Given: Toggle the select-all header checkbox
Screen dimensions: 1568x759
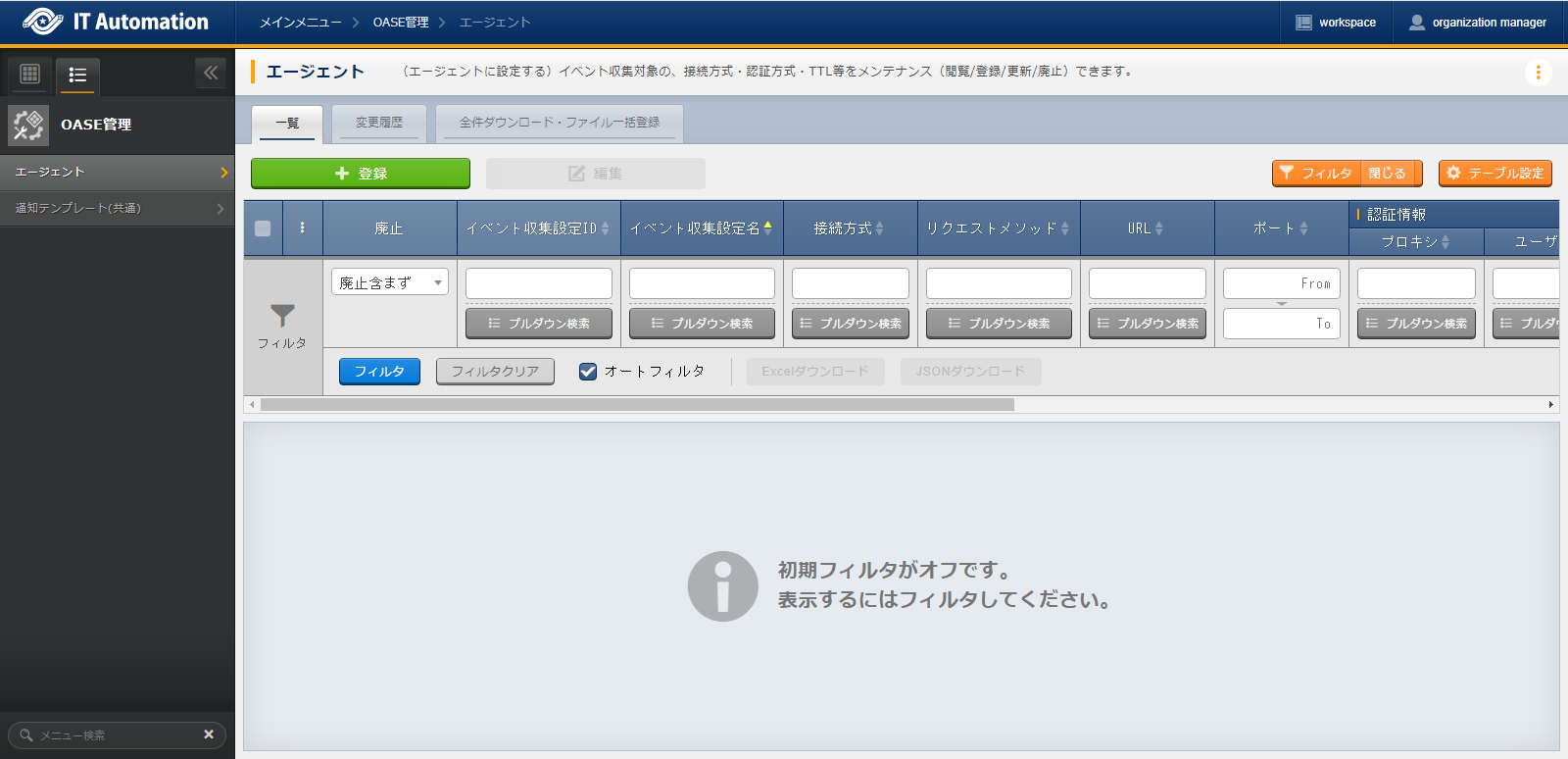Looking at the screenshot, I should (x=263, y=228).
